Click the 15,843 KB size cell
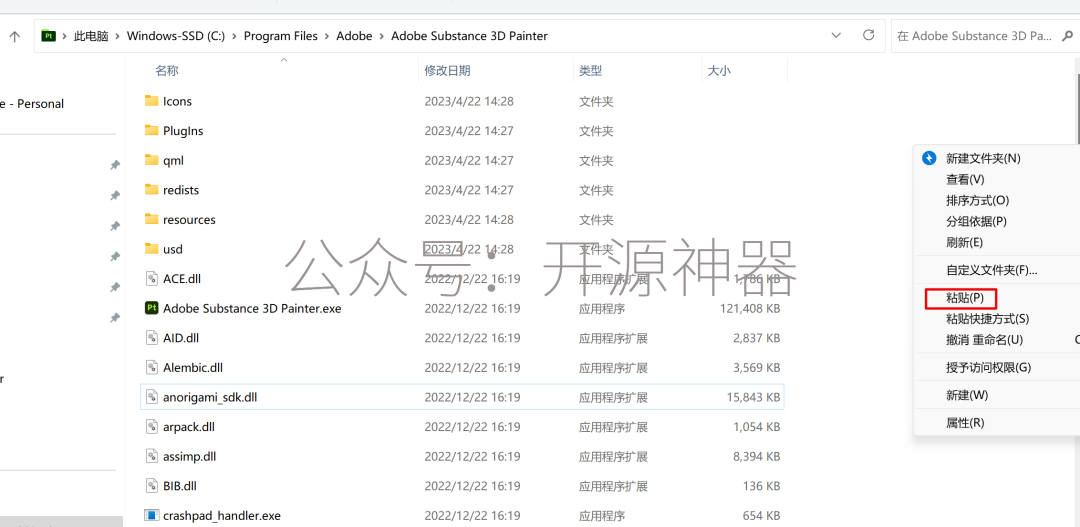This screenshot has width=1080, height=527. (x=754, y=397)
